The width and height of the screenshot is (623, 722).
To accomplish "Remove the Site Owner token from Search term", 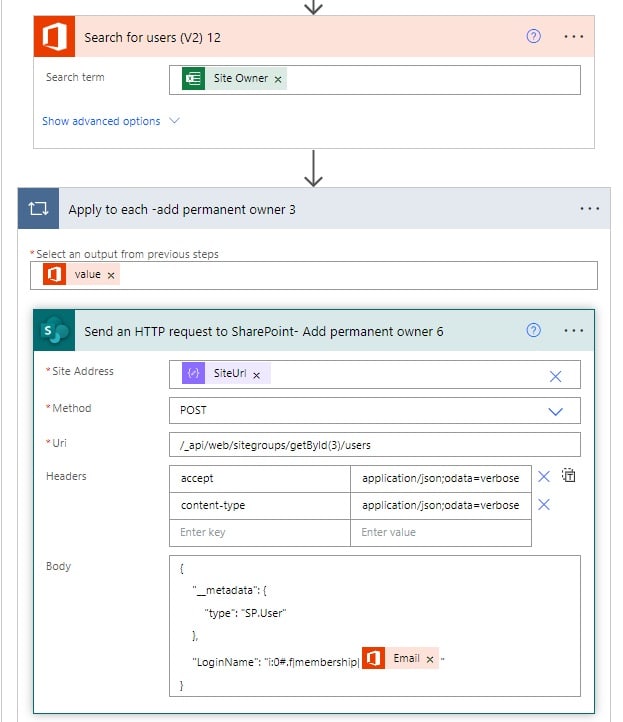I will pyautogui.click(x=278, y=79).
